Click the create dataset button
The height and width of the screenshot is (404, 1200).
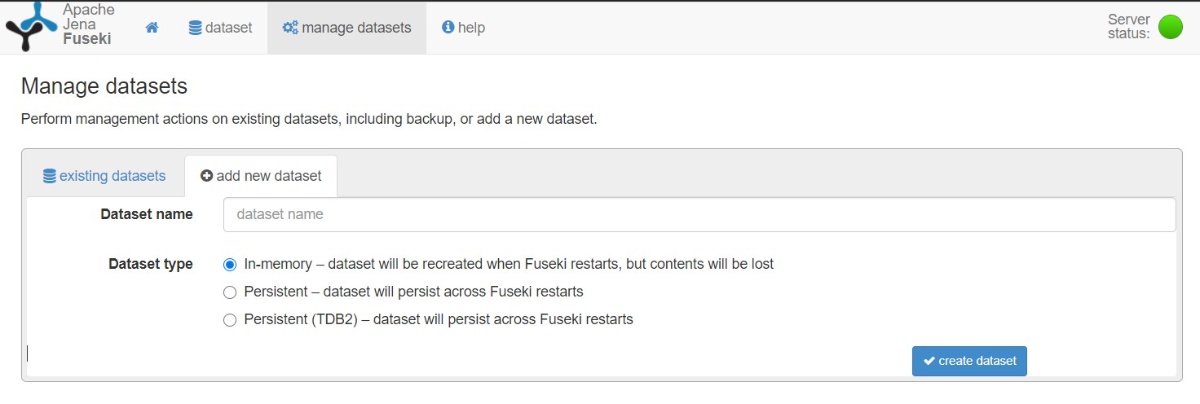[x=969, y=361]
